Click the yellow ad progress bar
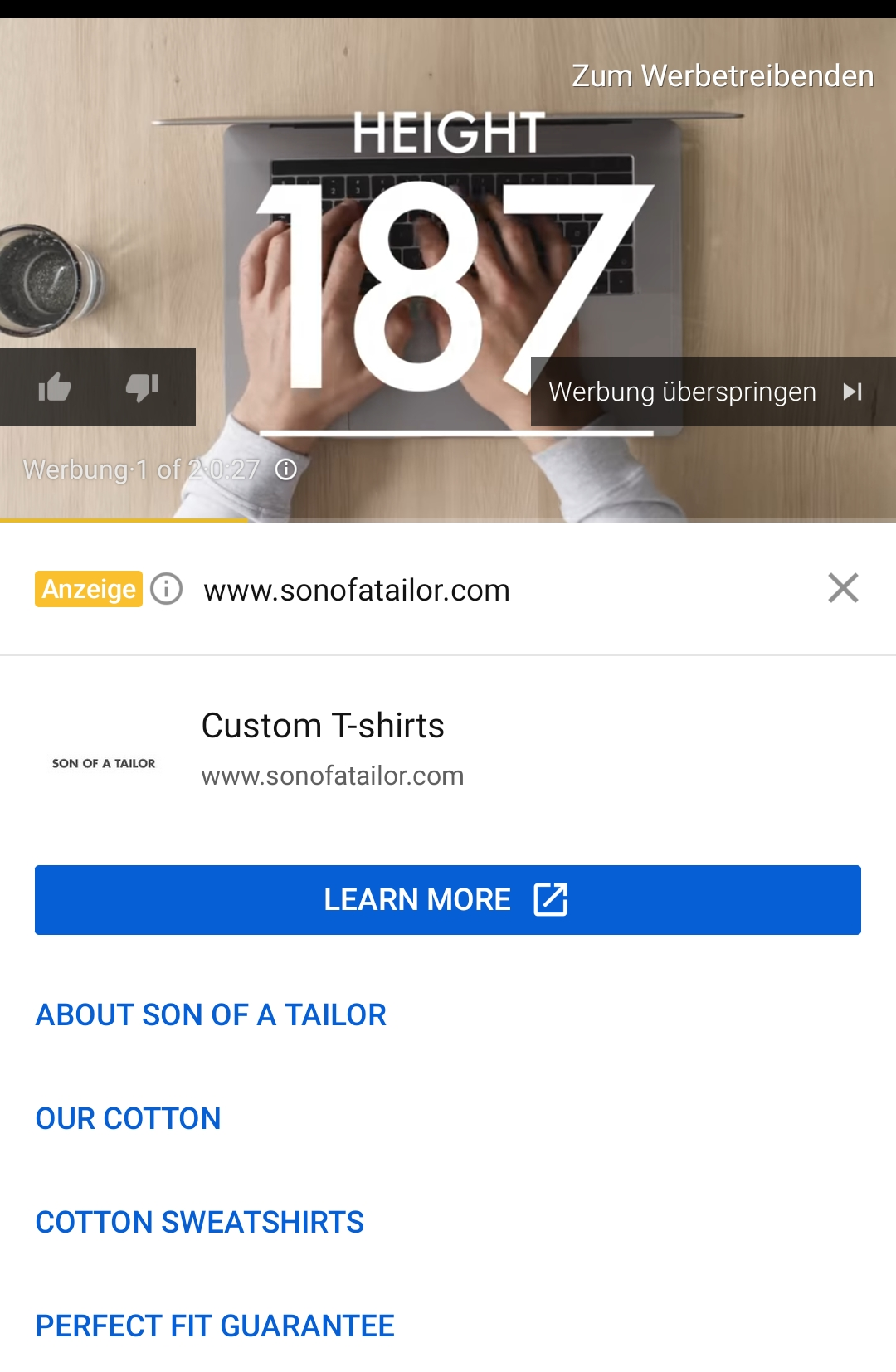Viewport: 896px width, 1372px height. pos(124,520)
